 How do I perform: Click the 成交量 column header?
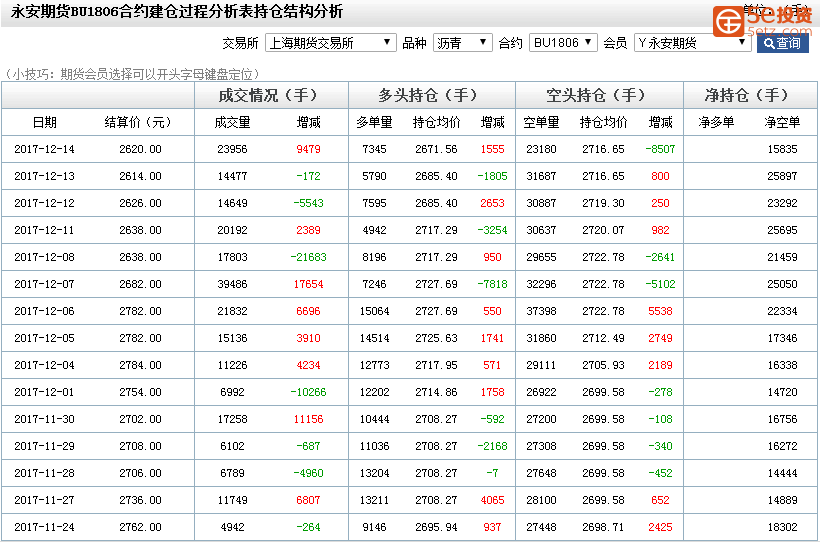pos(232,122)
